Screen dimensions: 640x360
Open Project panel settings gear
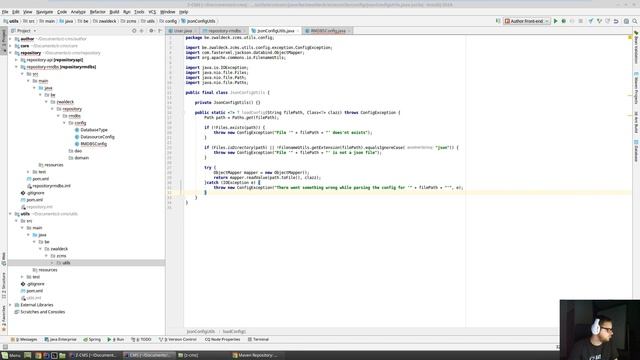click(151, 31)
